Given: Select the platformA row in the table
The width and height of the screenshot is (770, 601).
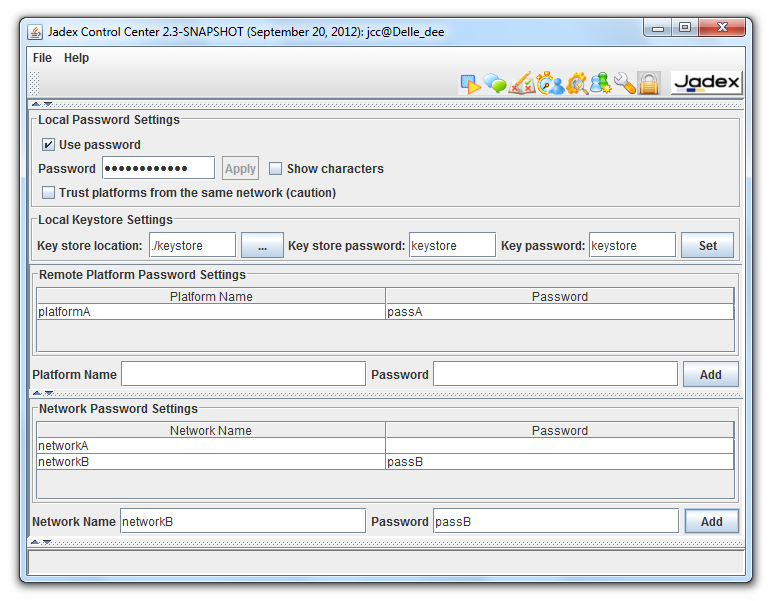Looking at the screenshot, I should (x=210, y=312).
